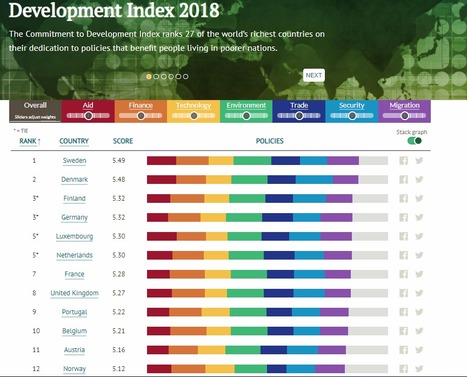Share France's score on Facebook
The height and width of the screenshot is (377, 467).
pos(403,274)
